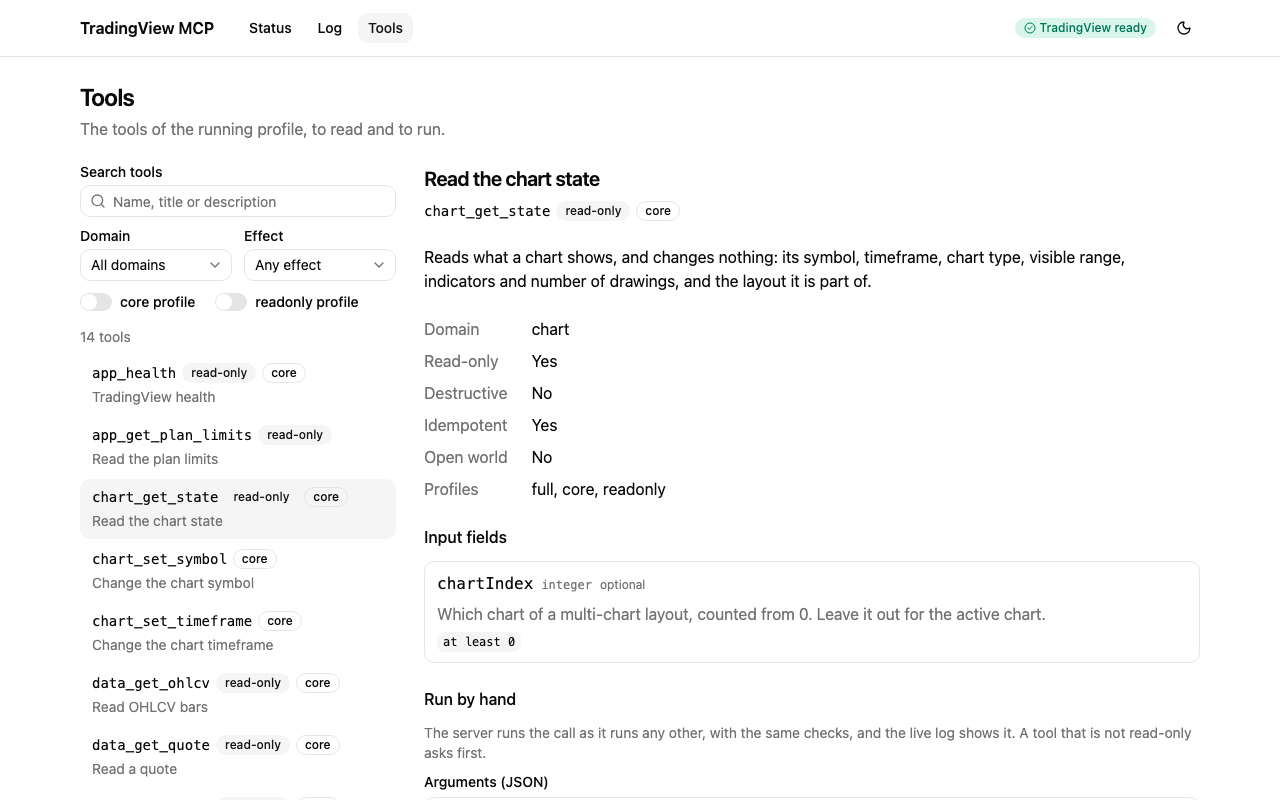Select the chart_set_symbol tool

point(238,571)
